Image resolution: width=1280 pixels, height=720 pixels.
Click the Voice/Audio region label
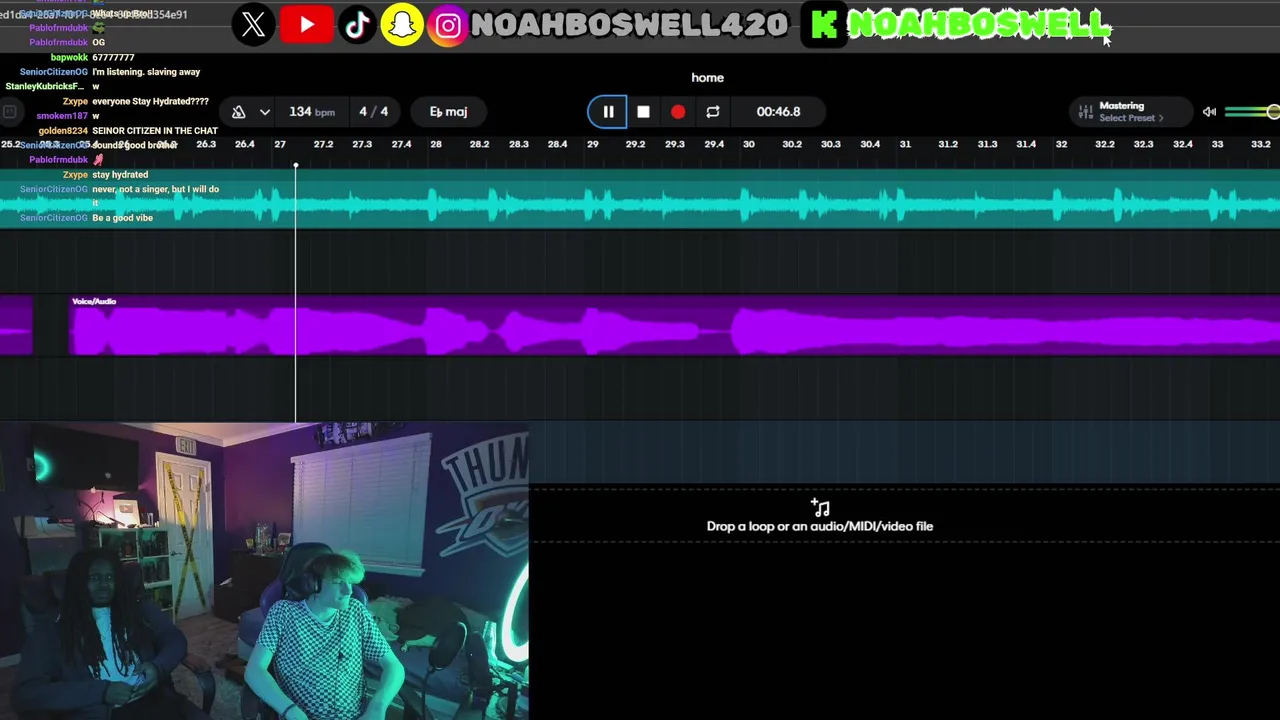tap(94, 301)
